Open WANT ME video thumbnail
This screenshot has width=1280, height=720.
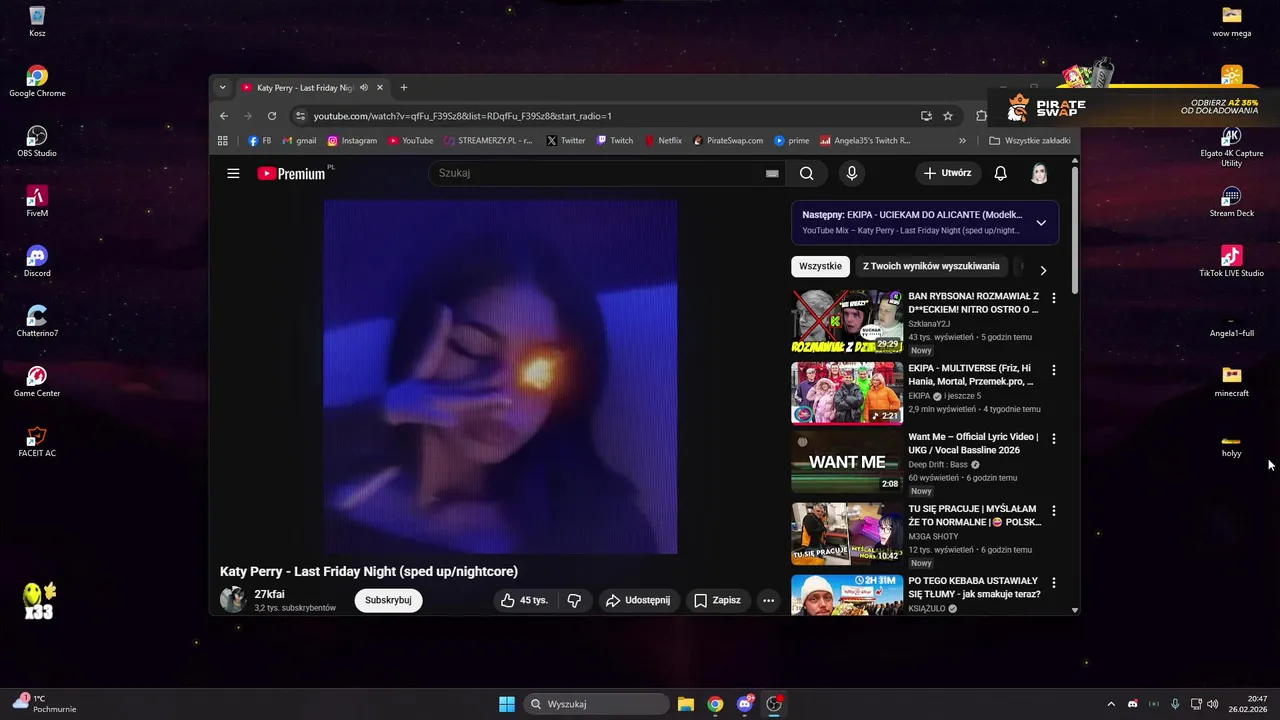(847, 462)
